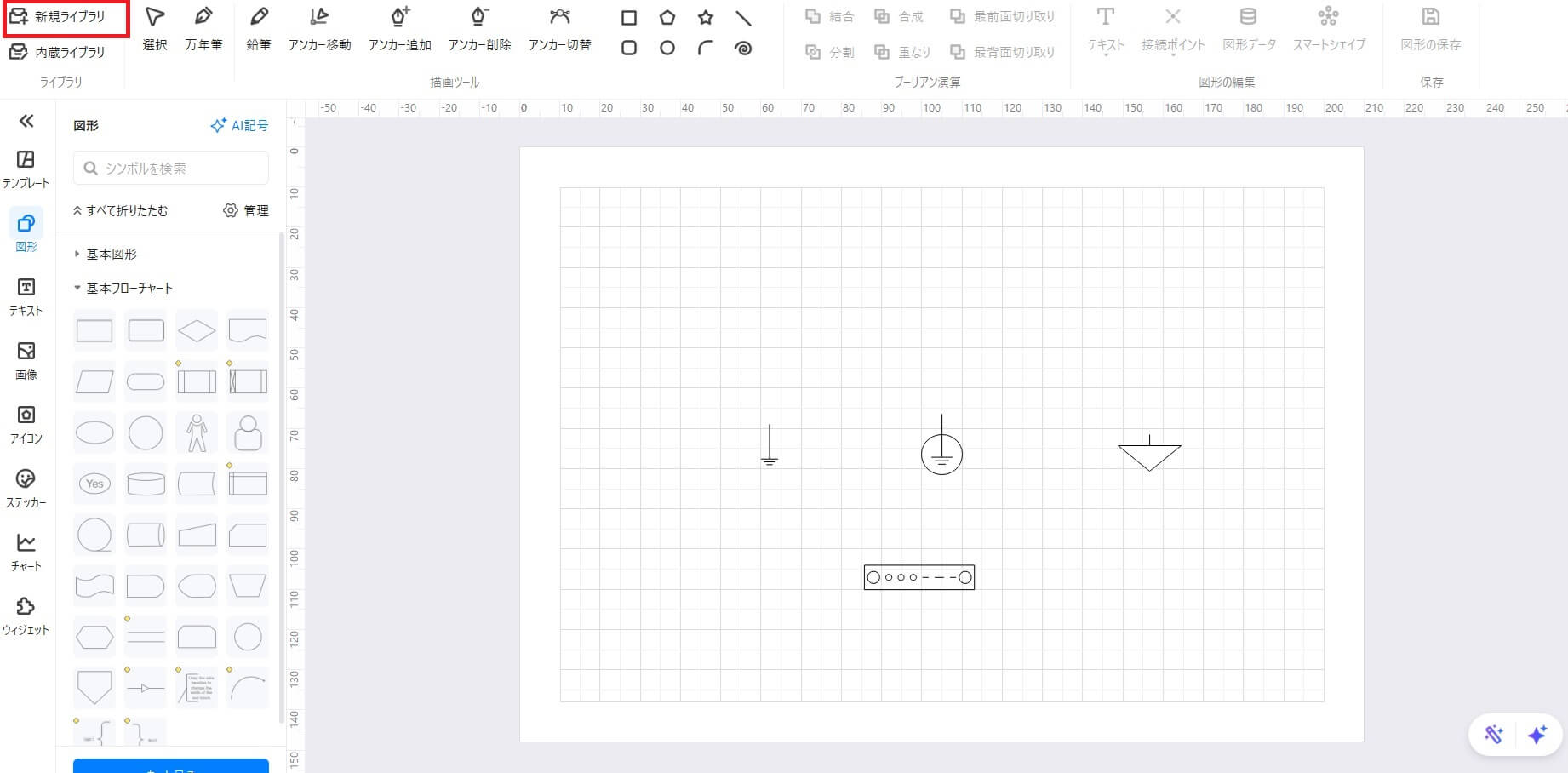The width and height of the screenshot is (1568, 773).
Task: Pick the square rectangle drawing tool
Action: click(629, 18)
